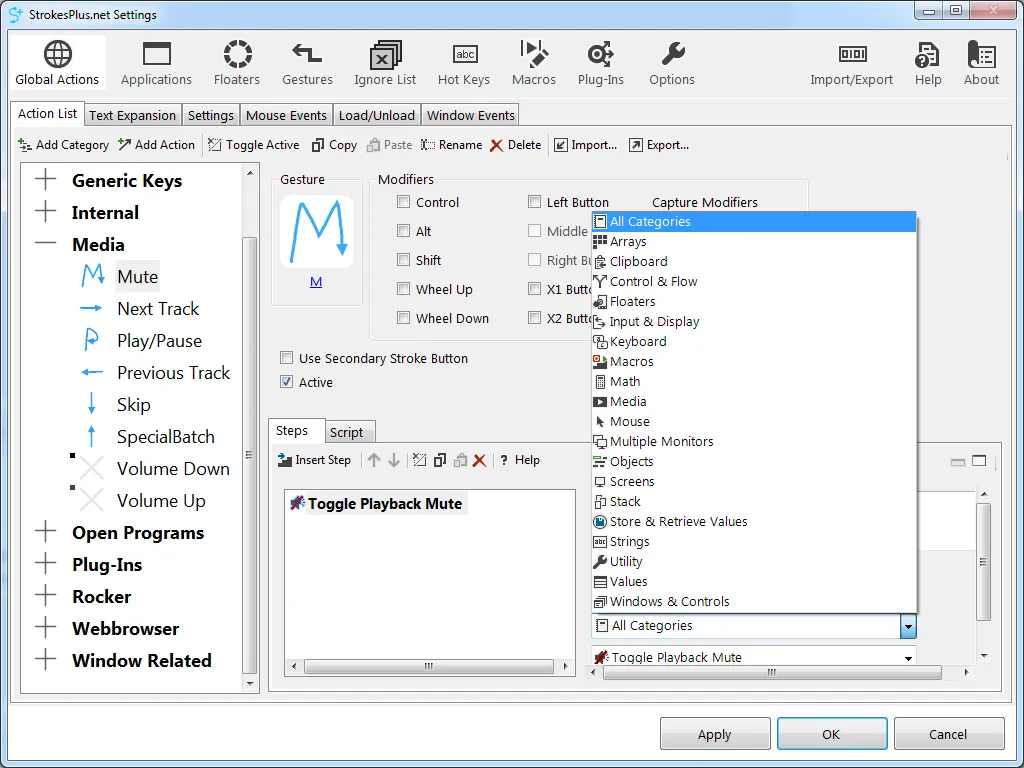The image size is (1024, 768).
Task: Check Use Secondary Stroke Button
Action: point(287,358)
